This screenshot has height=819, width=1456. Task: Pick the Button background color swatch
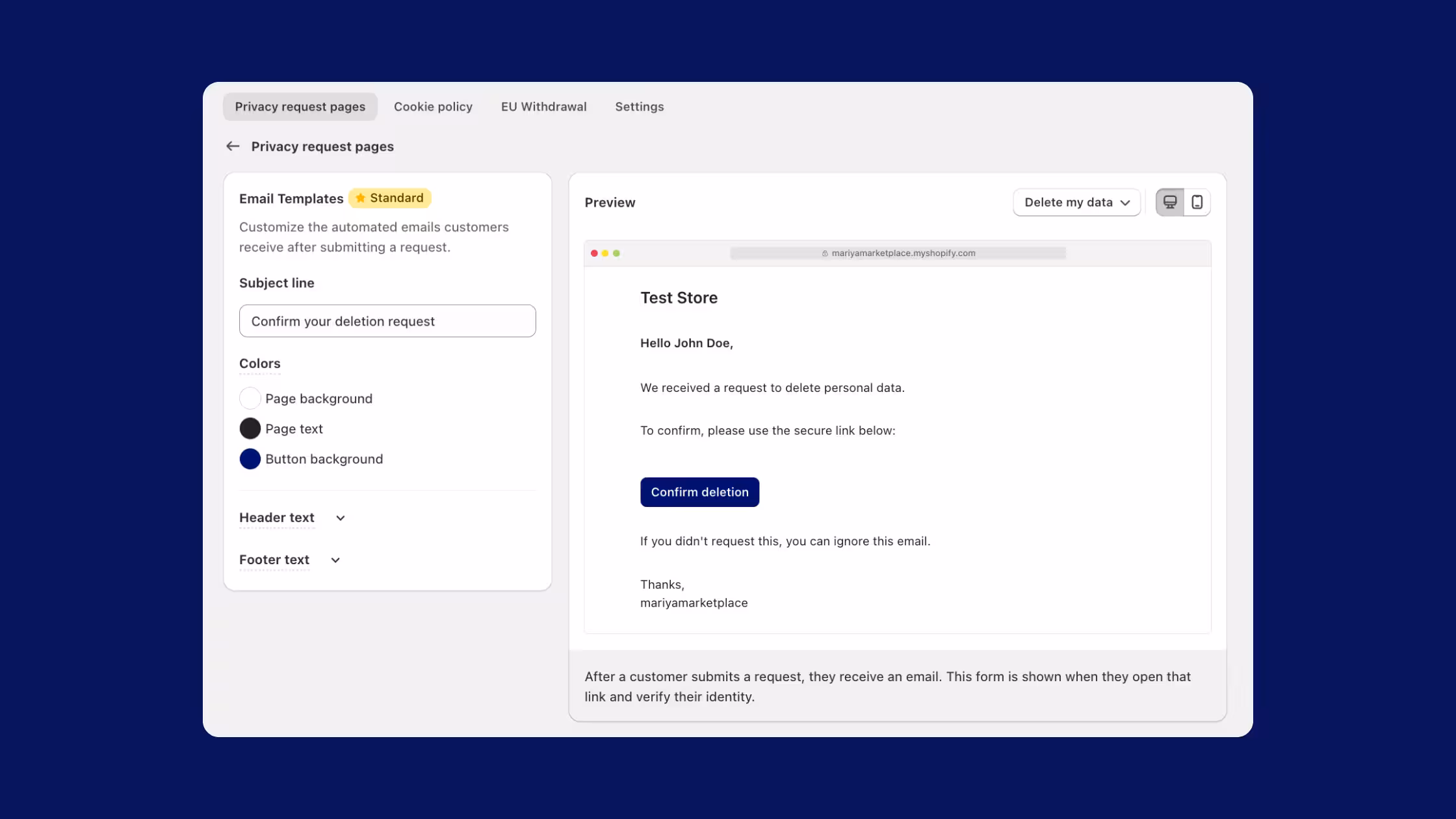tap(250, 459)
